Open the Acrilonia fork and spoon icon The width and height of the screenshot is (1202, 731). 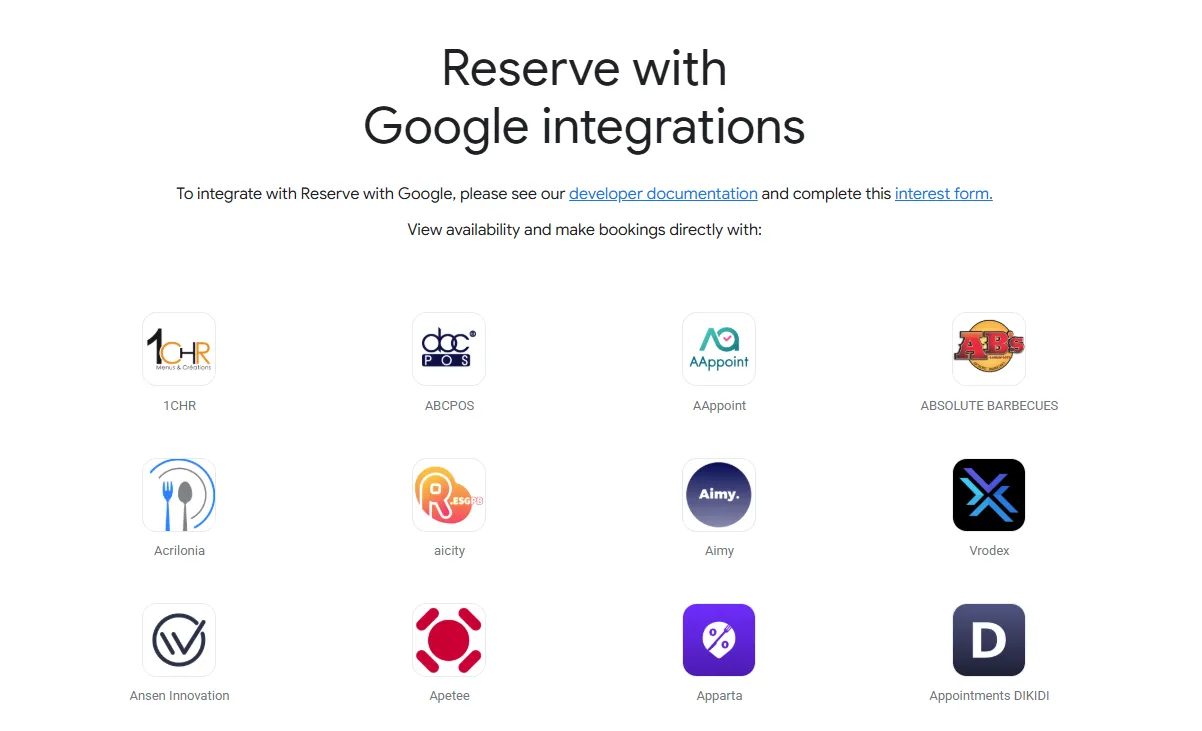coord(179,495)
